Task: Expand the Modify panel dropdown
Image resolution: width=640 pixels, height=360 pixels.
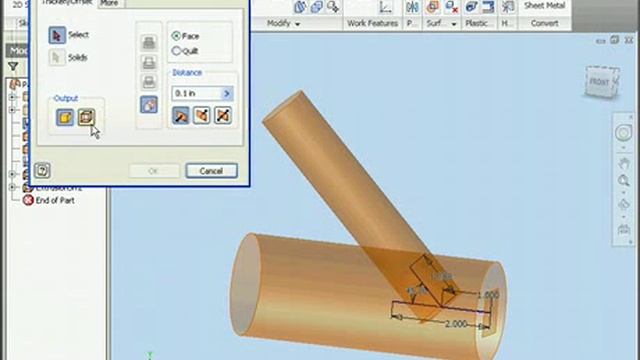Action: (298, 24)
